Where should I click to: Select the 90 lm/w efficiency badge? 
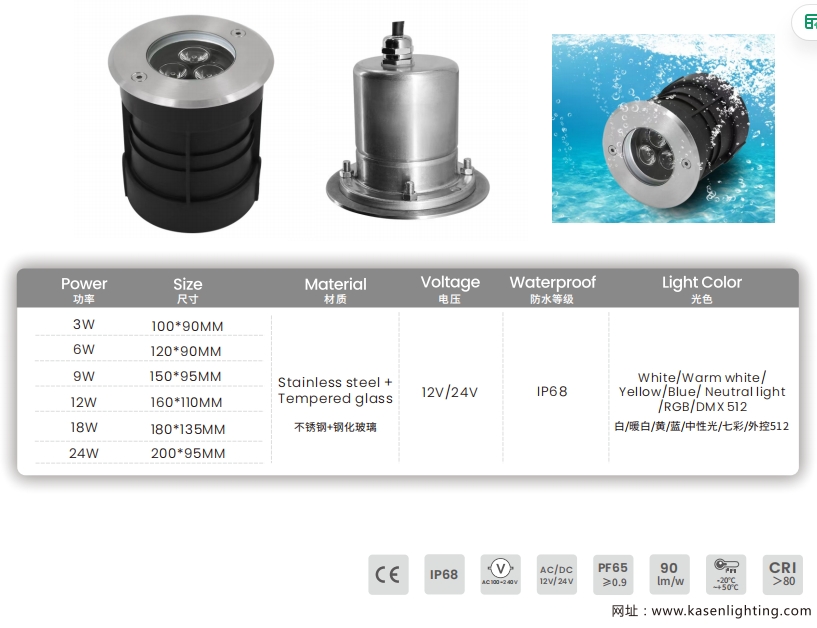(x=669, y=574)
